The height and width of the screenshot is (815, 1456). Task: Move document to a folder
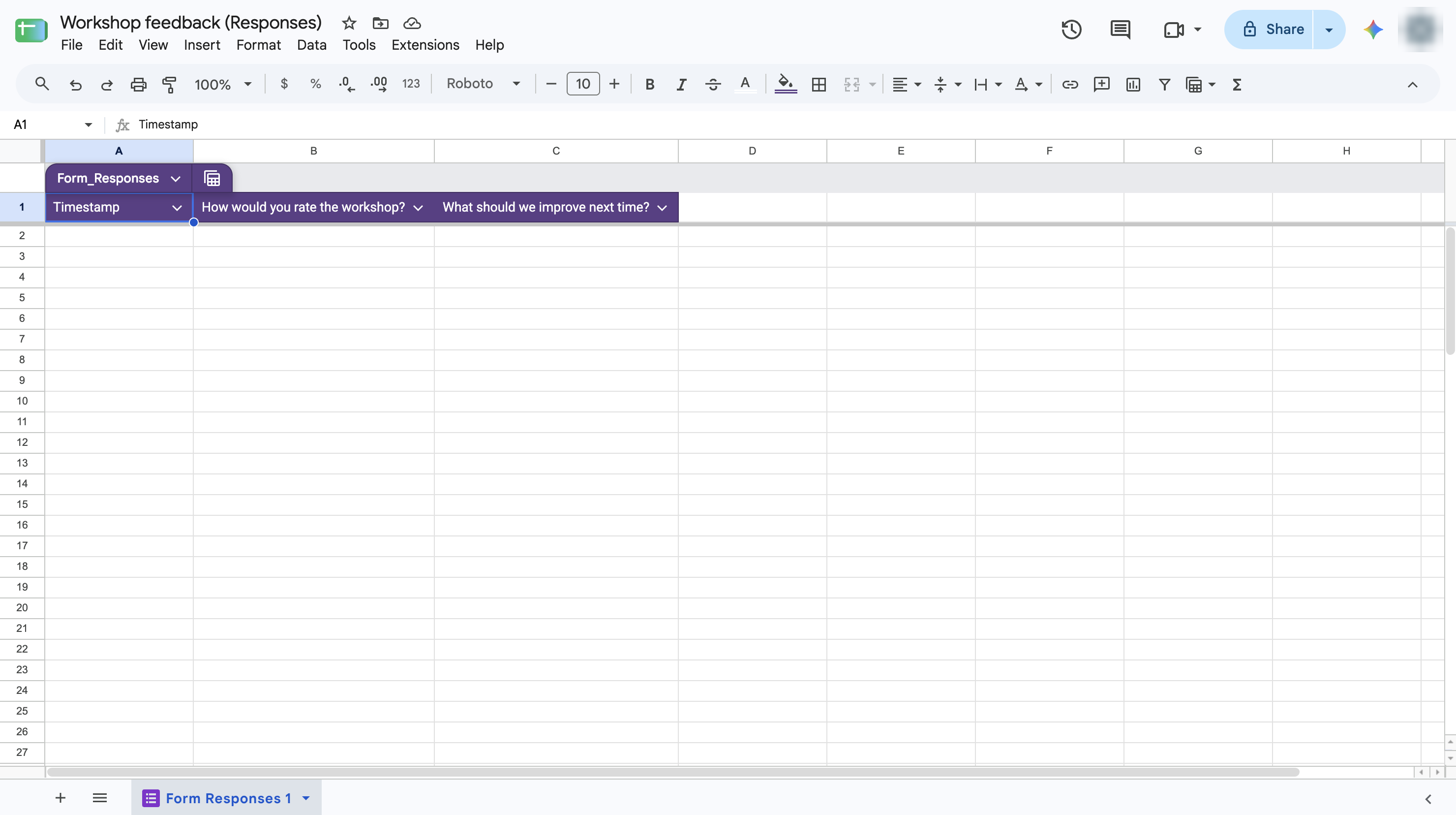(x=380, y=23)
